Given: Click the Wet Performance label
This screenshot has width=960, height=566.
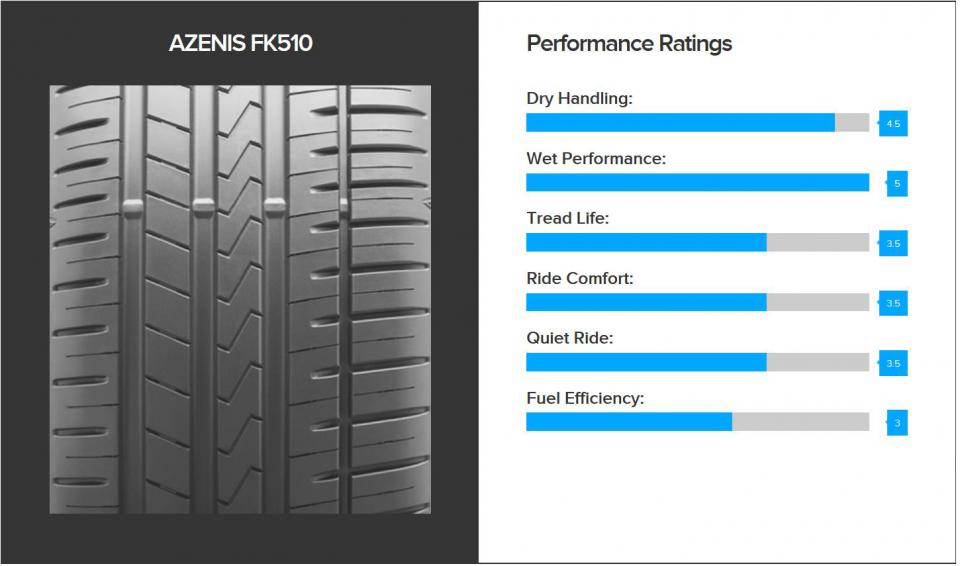Looking at the screenshot, I should tap(596, 159).
